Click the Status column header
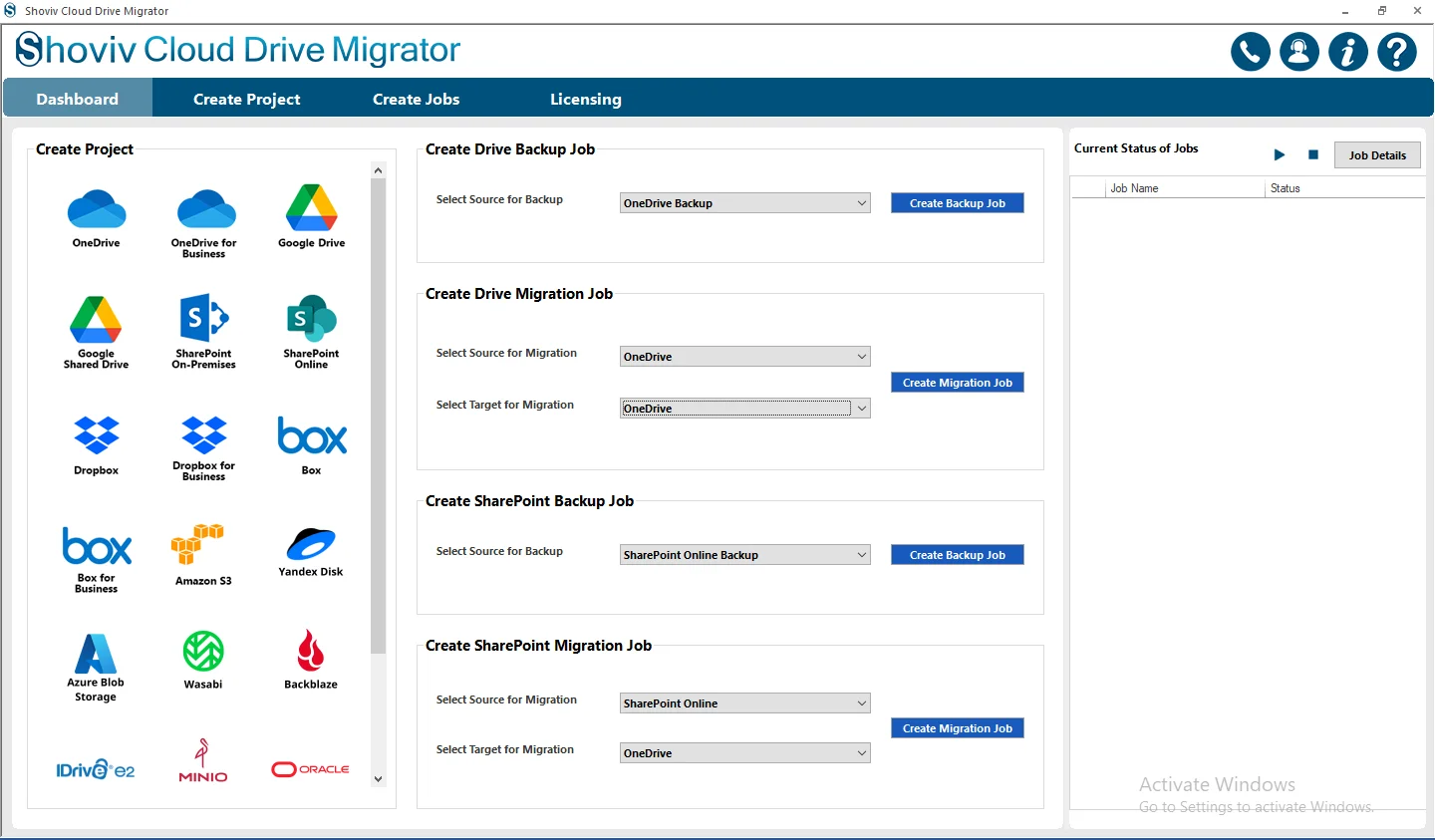Screen dimensions: 1435x840 (1344, 188)
